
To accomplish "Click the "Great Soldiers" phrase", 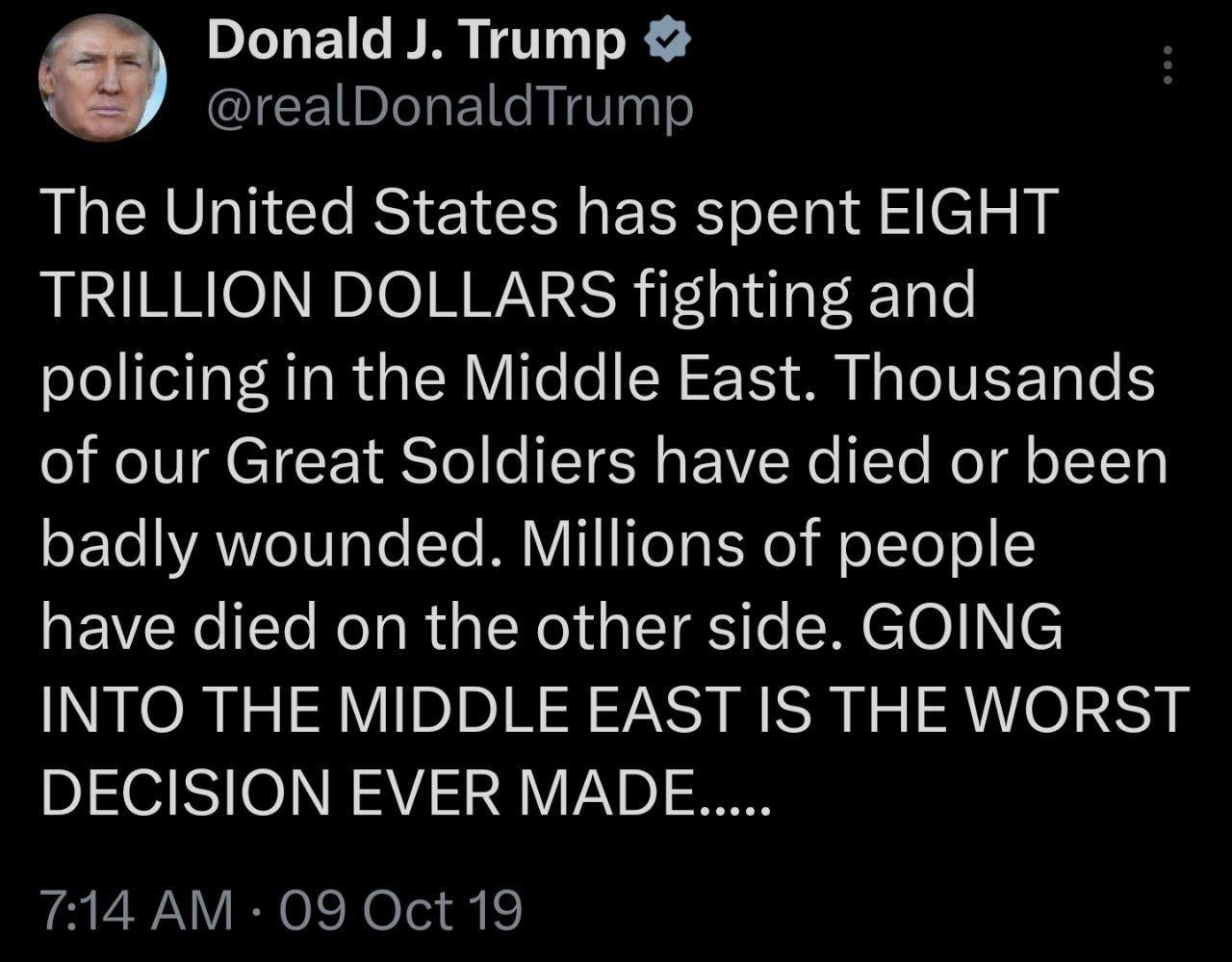I will click(430, 462).
